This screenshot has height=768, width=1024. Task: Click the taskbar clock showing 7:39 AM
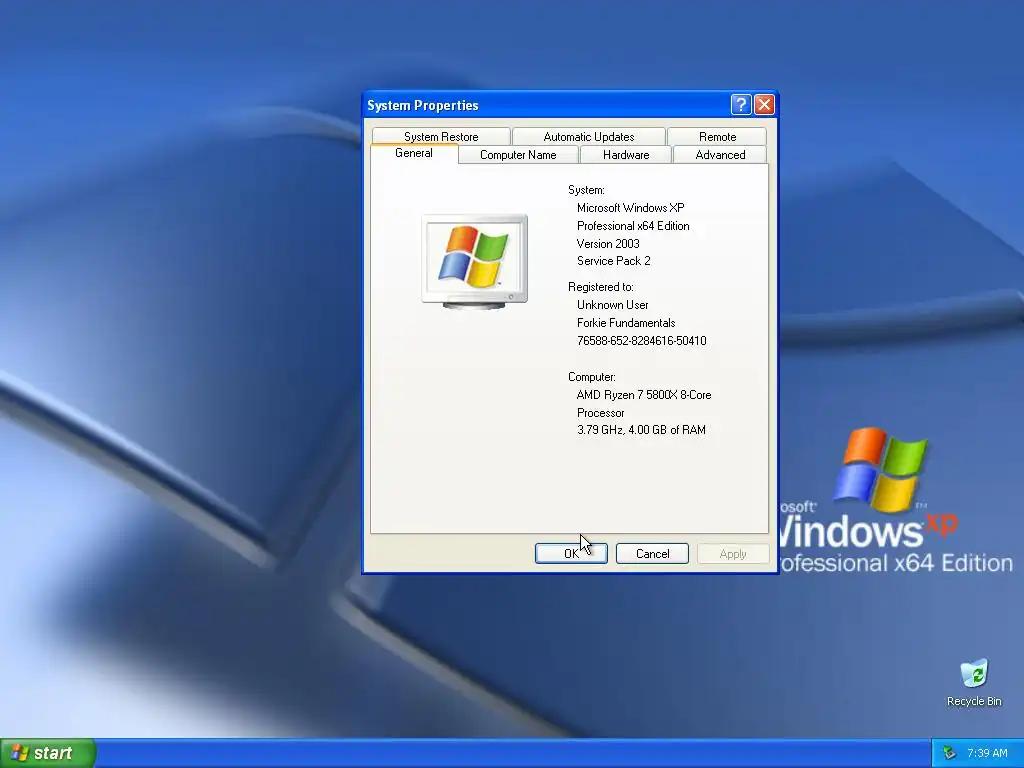tap(987, 753)
